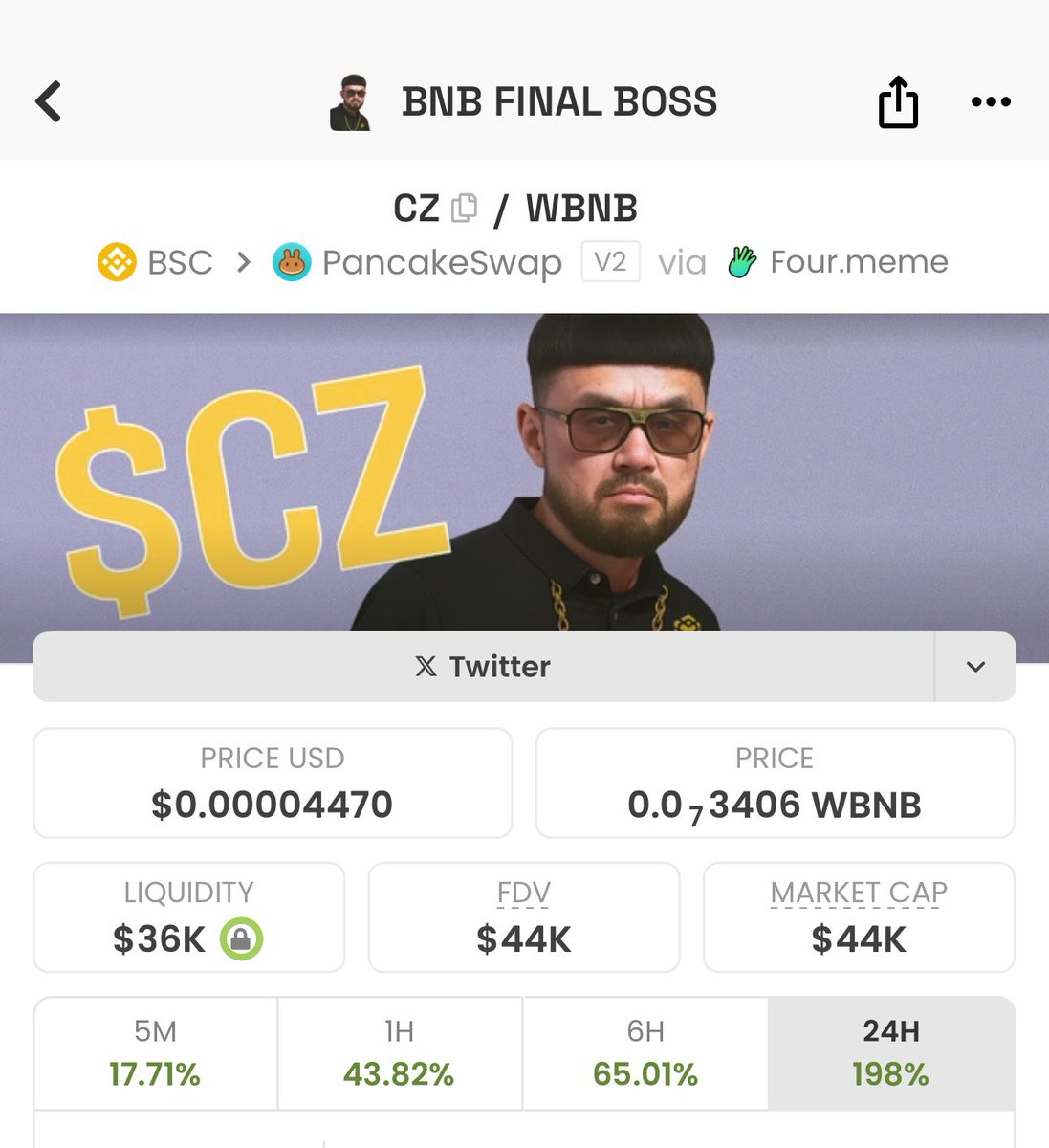Click the V2 version badge
This screenshot has height=1148, width=1049.
pyautogui.click(x=610, y=262)
